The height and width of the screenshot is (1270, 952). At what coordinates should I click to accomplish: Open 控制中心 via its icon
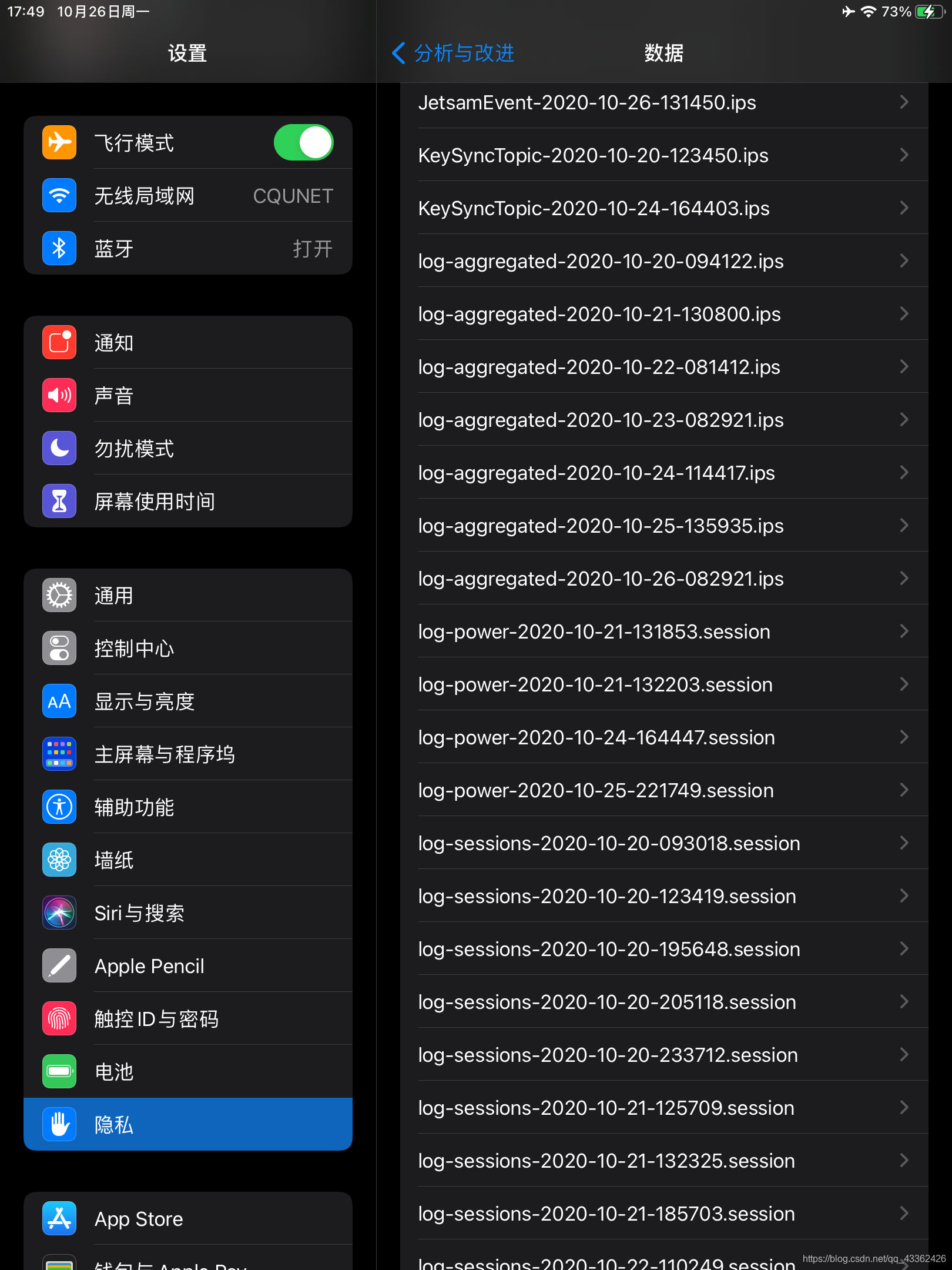59,648
